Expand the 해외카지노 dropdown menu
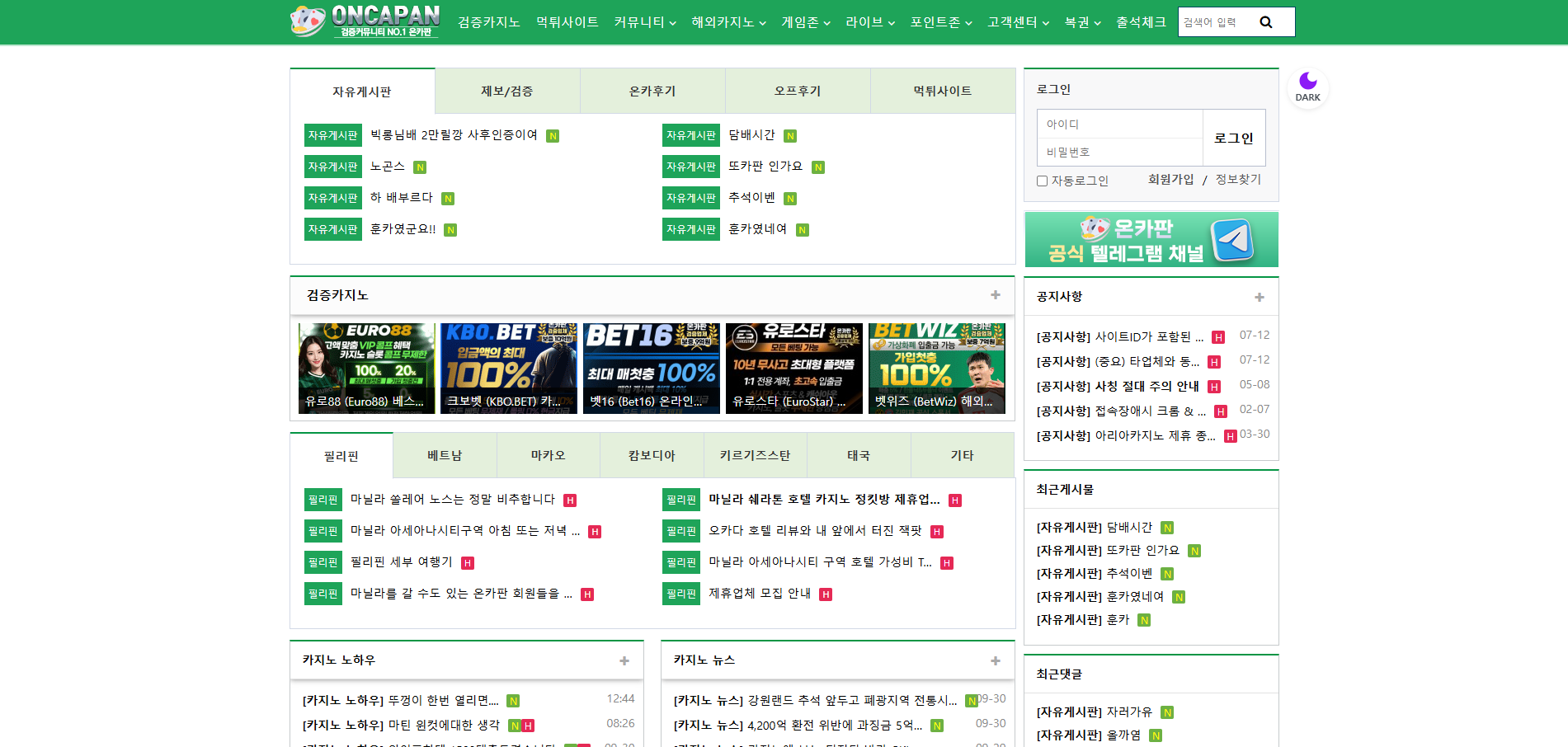This screenshot has width=1568, height=747. point(728,22)
